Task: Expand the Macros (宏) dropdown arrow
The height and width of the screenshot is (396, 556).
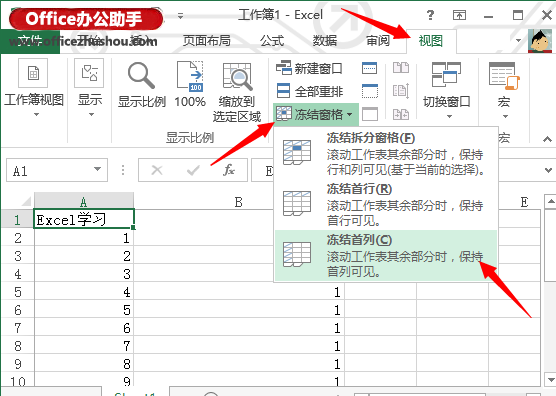Action: [x=505, y=117]
